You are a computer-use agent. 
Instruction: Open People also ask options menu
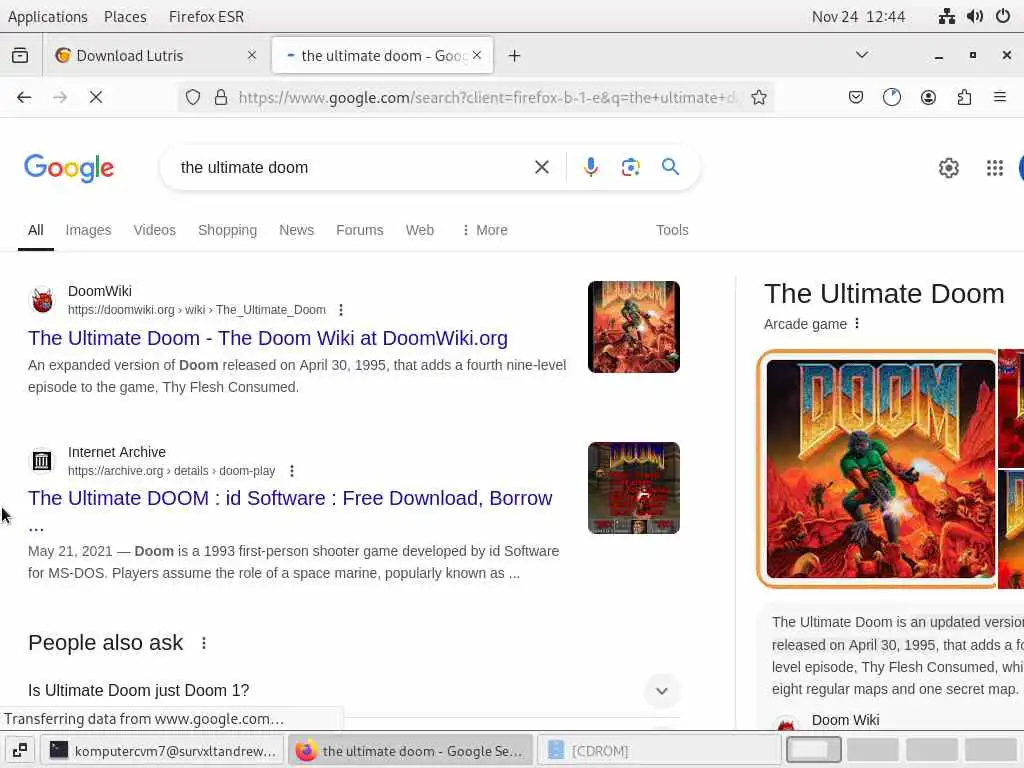tap(204, 643)
